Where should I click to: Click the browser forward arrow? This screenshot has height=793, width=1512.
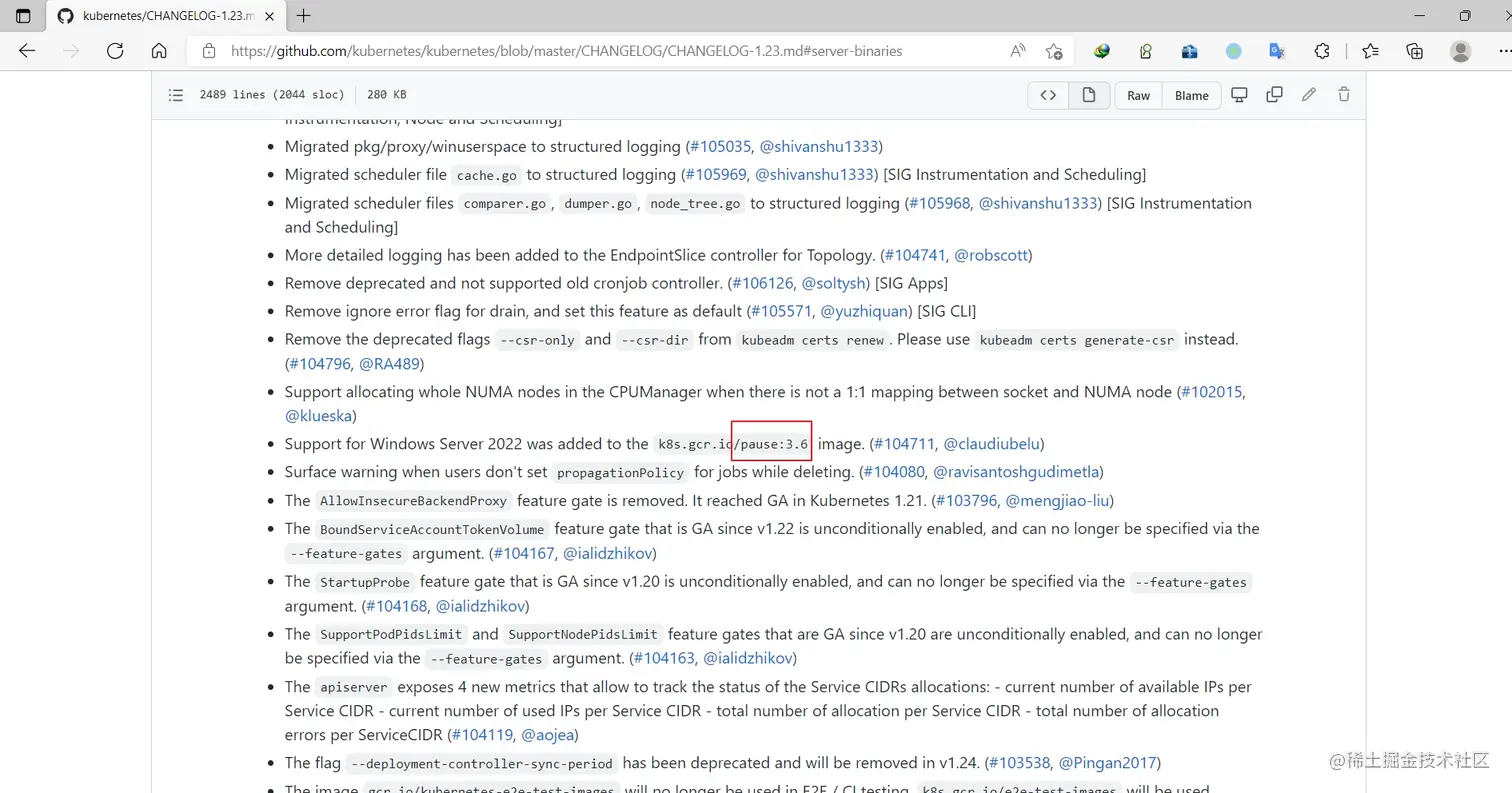point(71,51)
